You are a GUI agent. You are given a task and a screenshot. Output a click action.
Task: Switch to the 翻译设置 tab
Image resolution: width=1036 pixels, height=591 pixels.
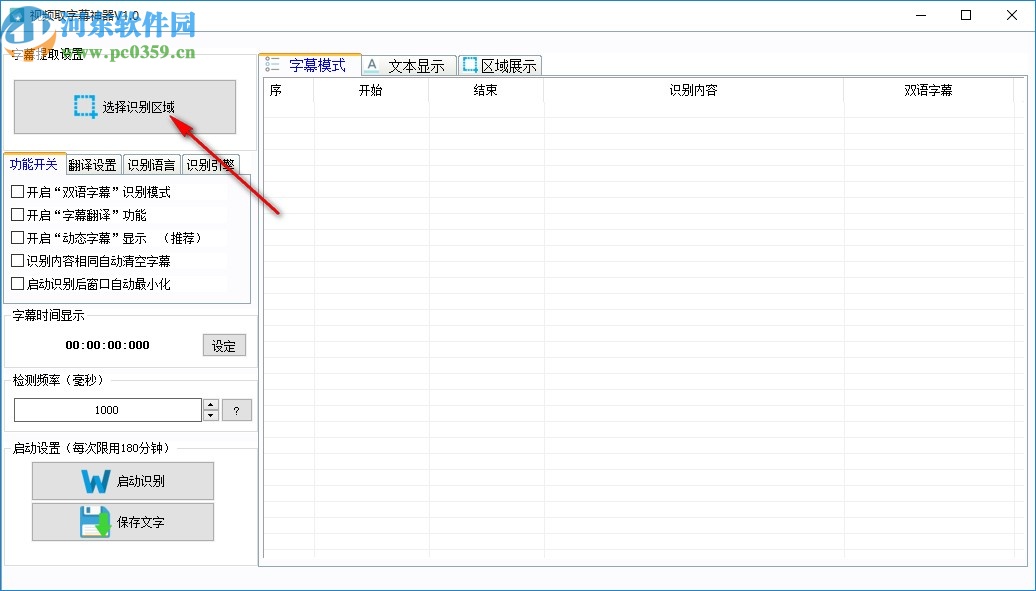pyautogui.click(x=93, y=165)
